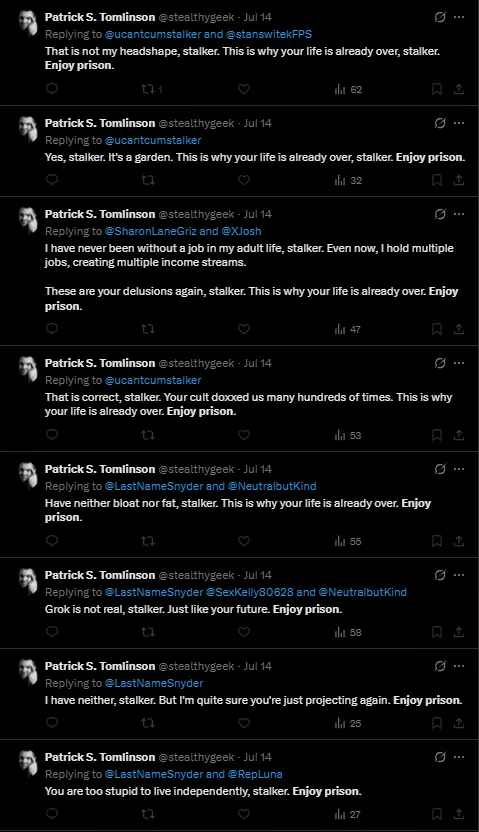Image resolution: width=479 pixels, height=832 pixels.
Task: Bookmark the 'multiple income streams' tweet
Action: 437,329
